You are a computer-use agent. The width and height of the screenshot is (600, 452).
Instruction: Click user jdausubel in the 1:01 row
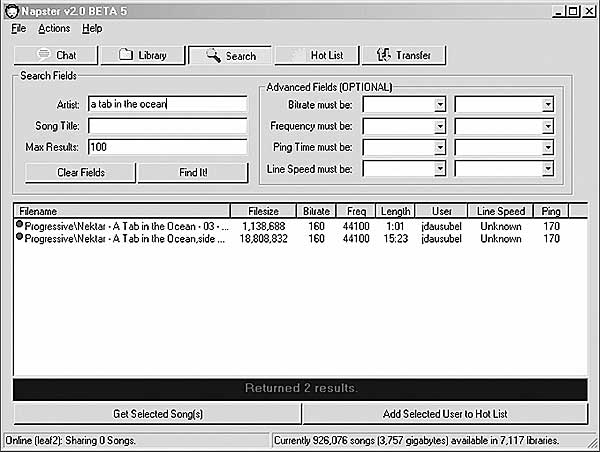tap(442, 226)
